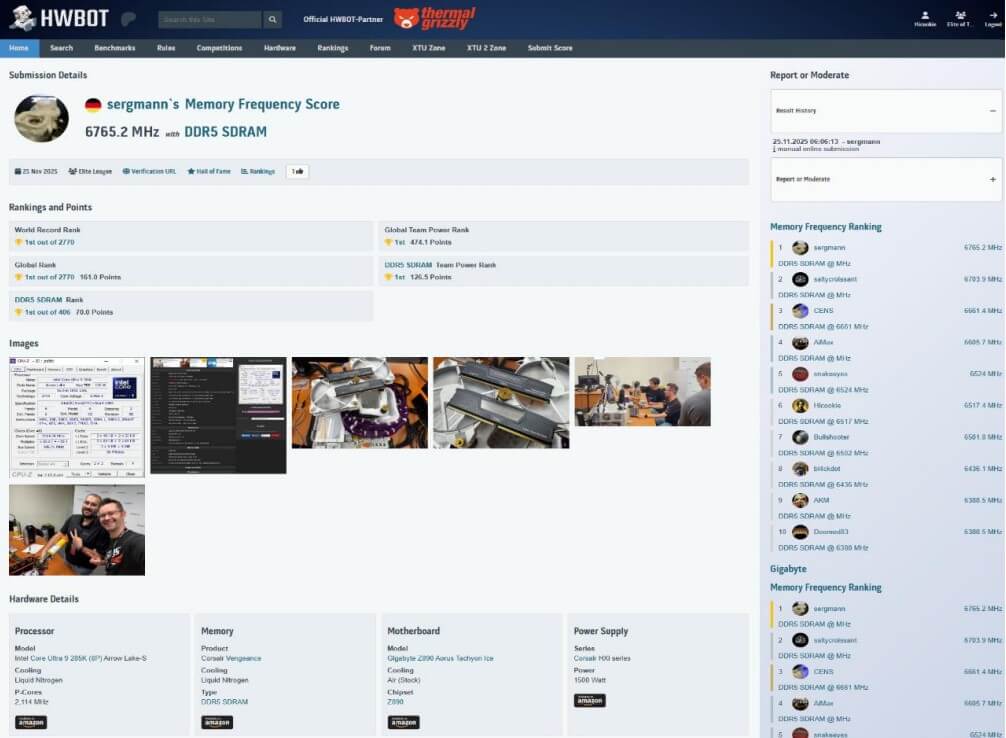Go to the XTU Zone menu item
The width and height of the screenshot is (1006, 738).
point(429,48)
